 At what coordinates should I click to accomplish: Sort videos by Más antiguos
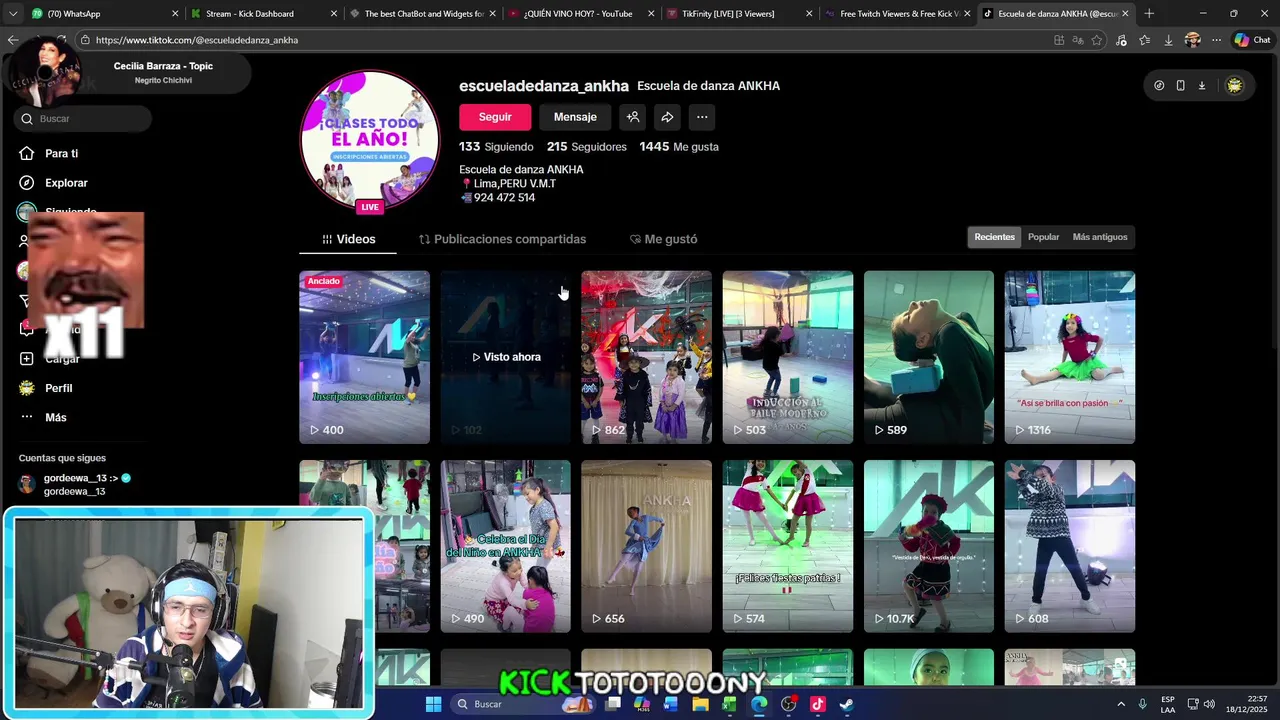coord(1100,237)
